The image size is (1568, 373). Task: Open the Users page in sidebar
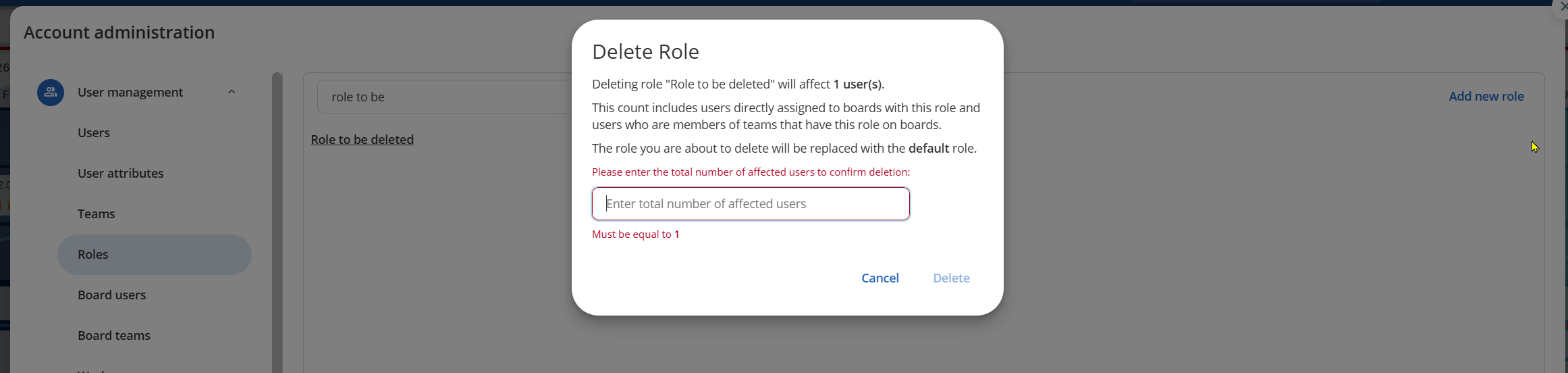point(94,133)
